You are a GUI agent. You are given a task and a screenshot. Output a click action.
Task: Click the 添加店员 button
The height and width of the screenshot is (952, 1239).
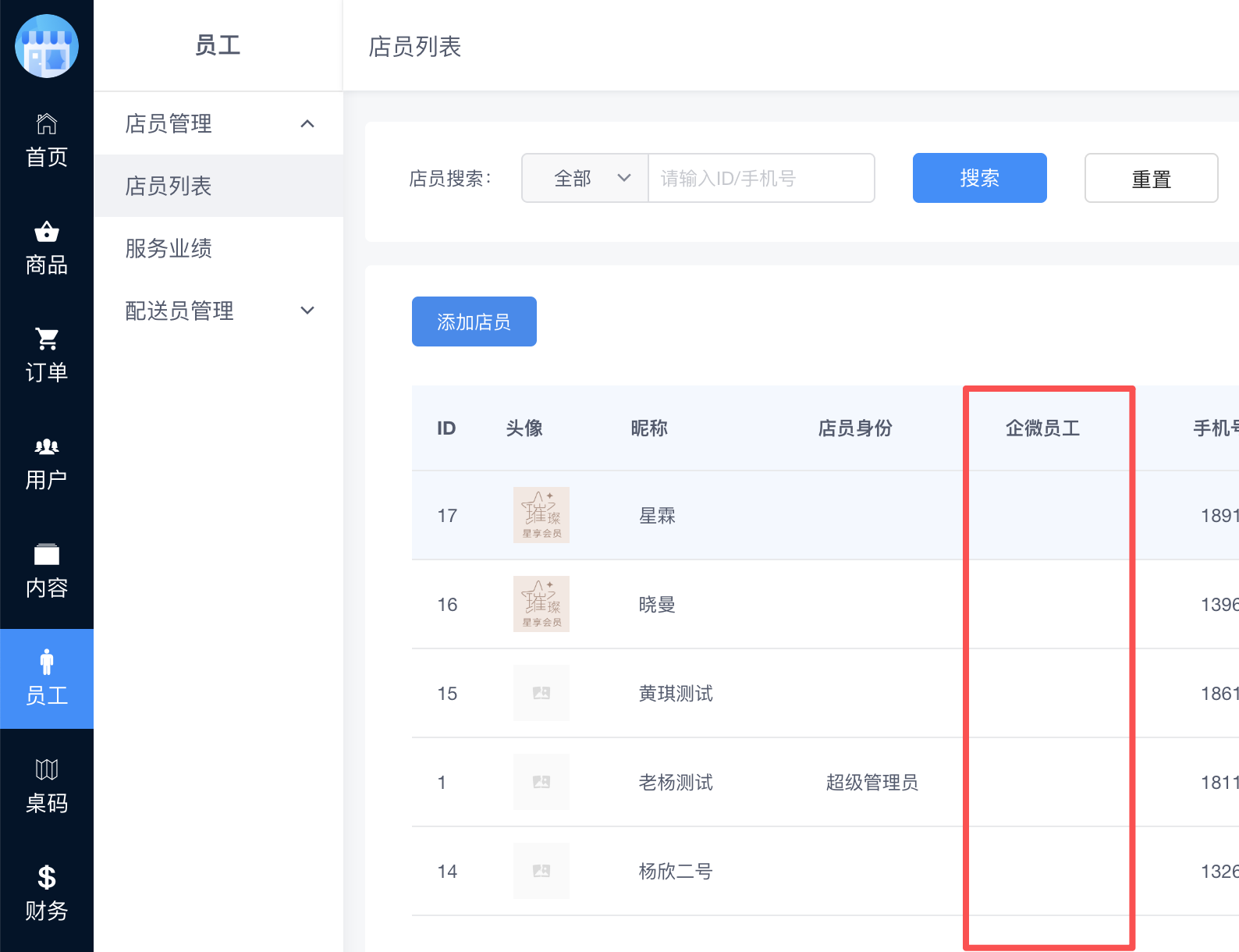[x=474, y=321]
